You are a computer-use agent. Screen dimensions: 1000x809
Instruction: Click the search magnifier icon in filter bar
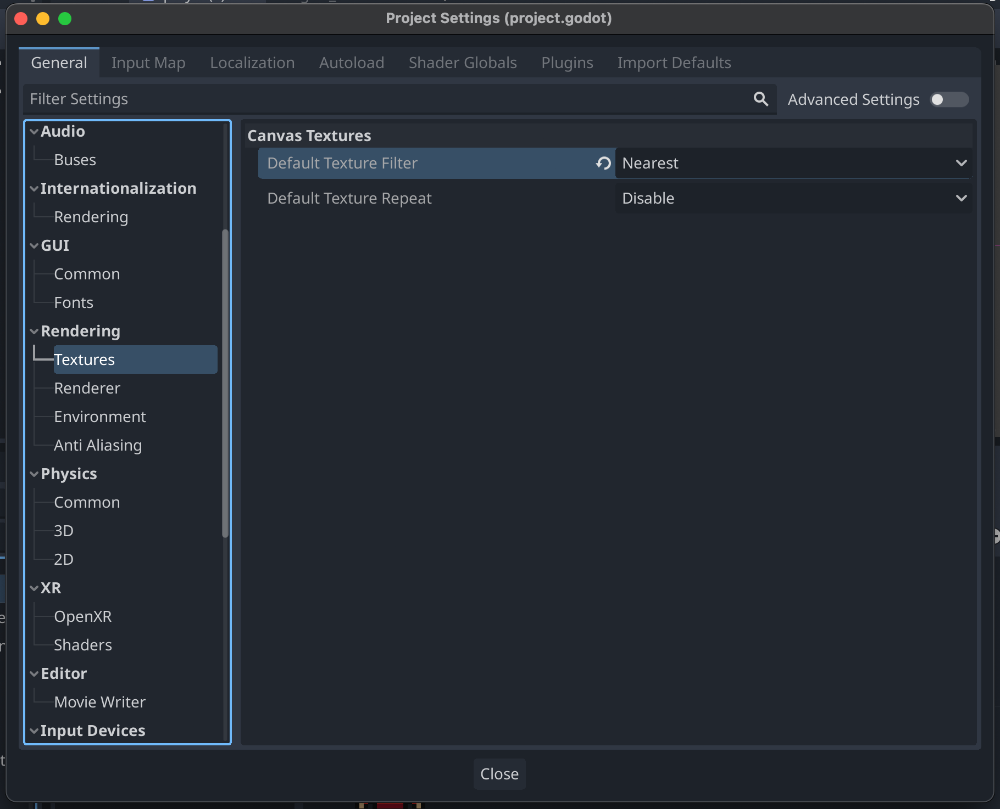pos(761,99)
